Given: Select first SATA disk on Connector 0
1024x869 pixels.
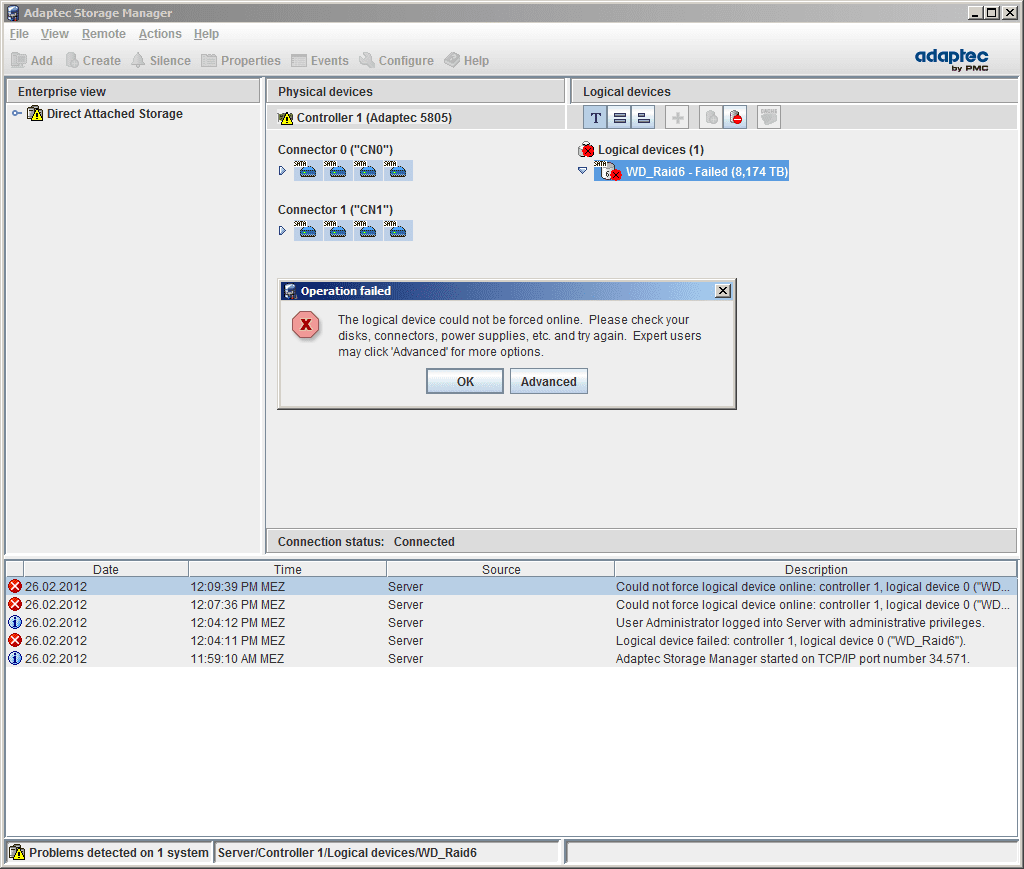Looking at the screenshot, I should click(308, 170).
